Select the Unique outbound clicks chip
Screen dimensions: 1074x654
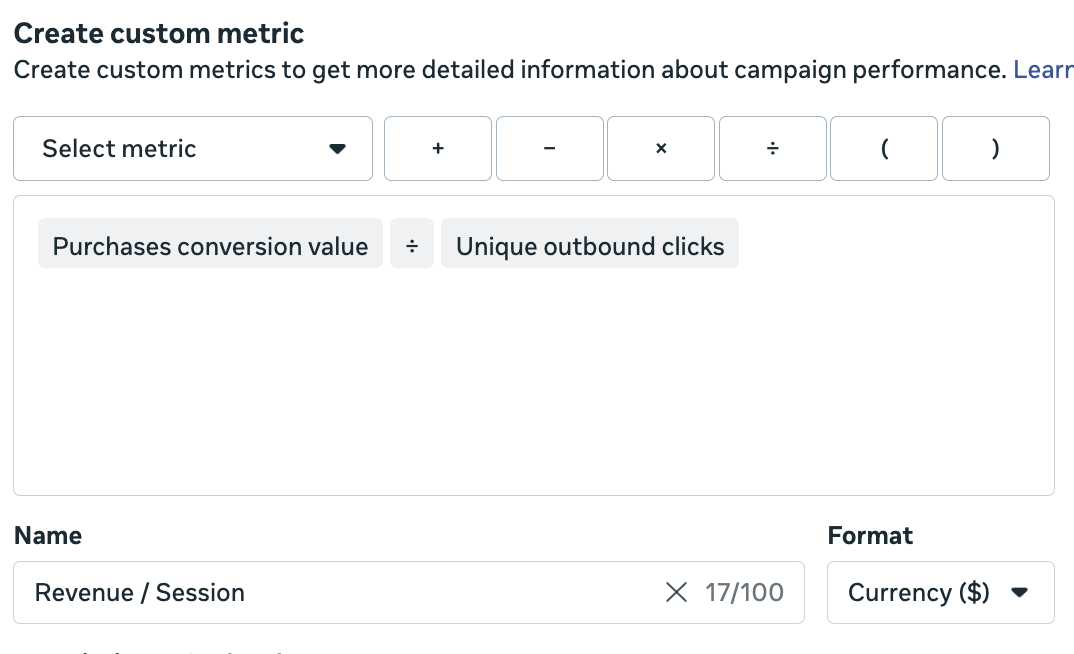tap(590, 246)
